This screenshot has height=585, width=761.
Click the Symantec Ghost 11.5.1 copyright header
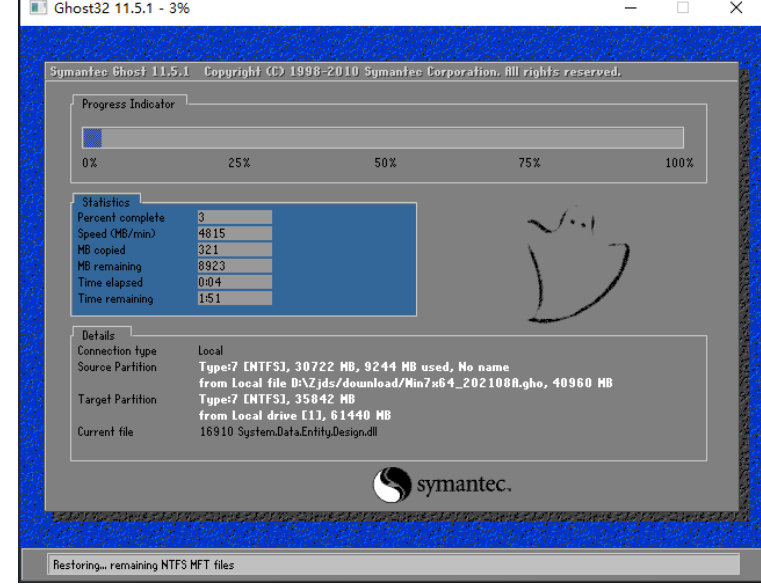point(335,72)
